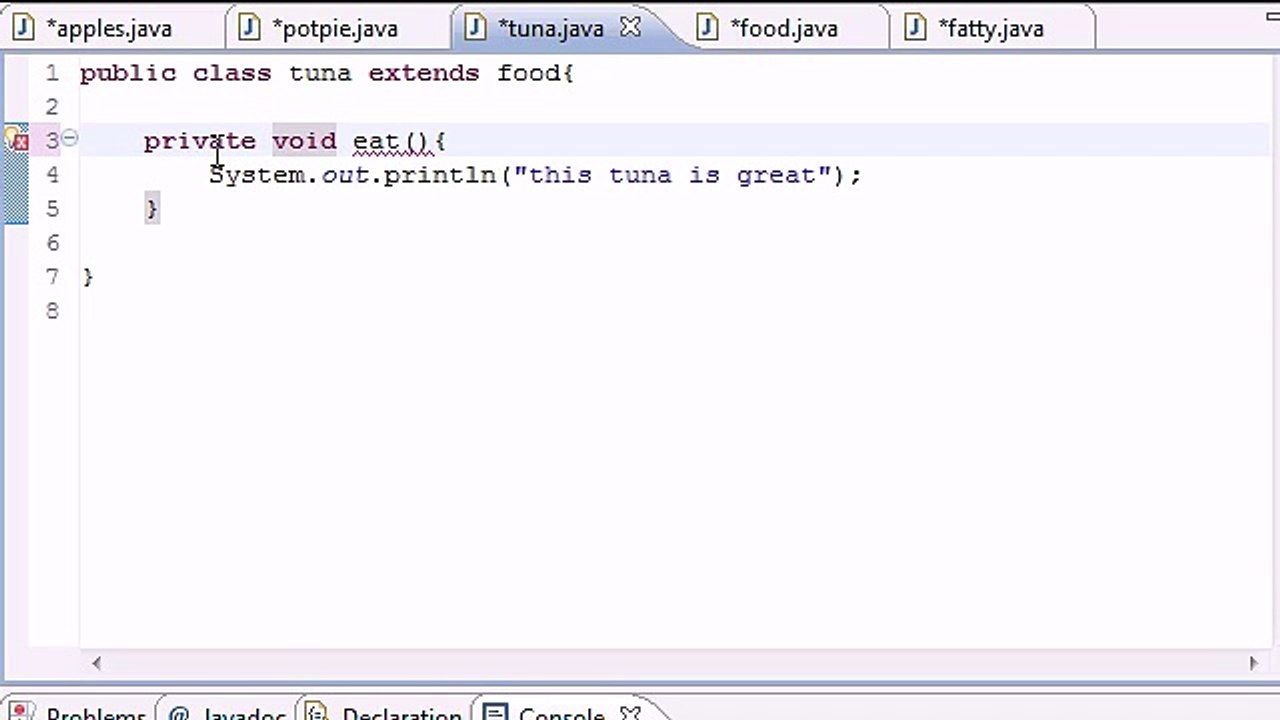Image resolution: width=1280 pixels, height=720 pixels.
Task: Click the Java file icon on fatty.java tab
Action: click(916, 28)
